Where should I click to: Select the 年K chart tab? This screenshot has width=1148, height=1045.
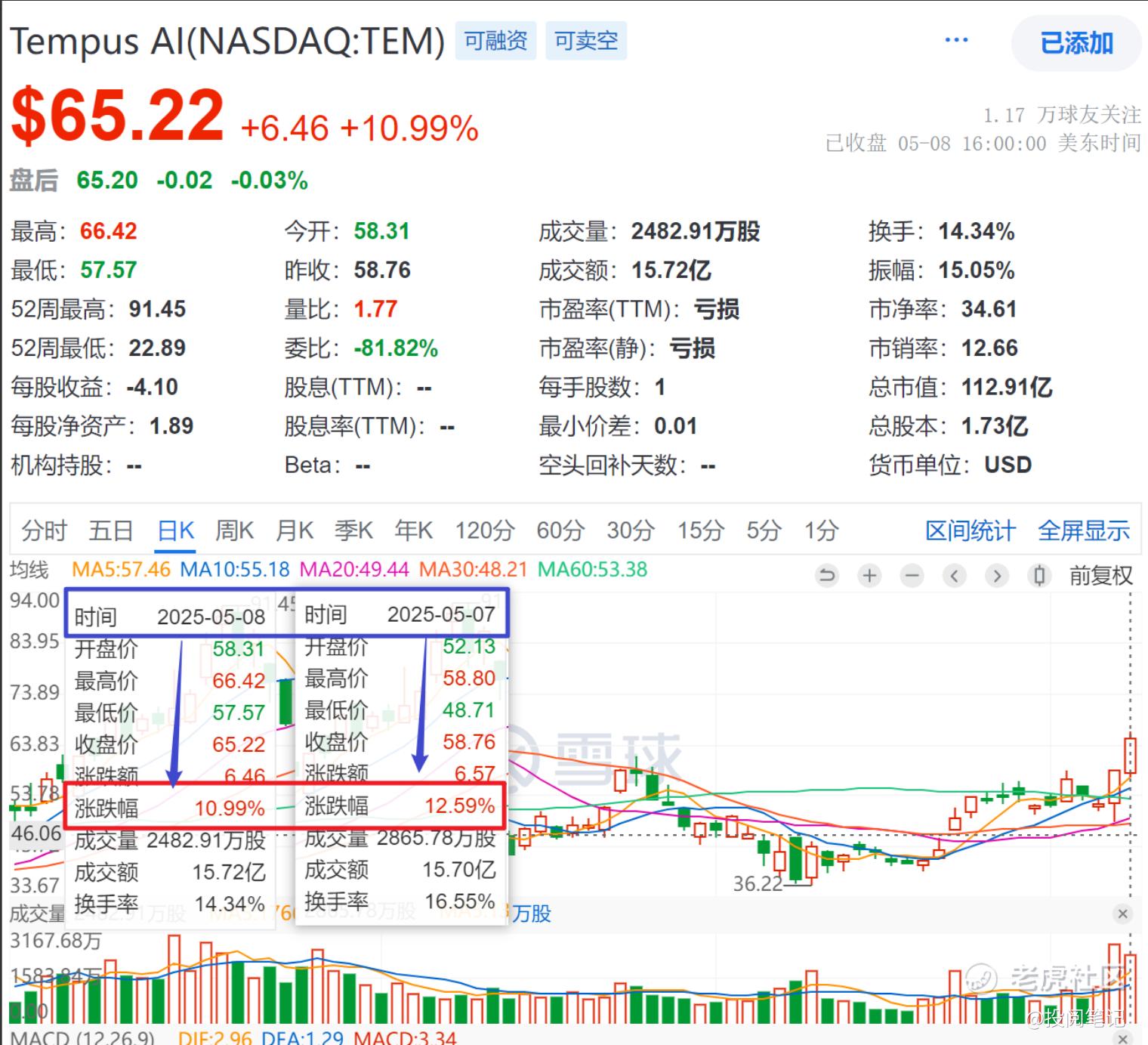(x=414, y=531)
